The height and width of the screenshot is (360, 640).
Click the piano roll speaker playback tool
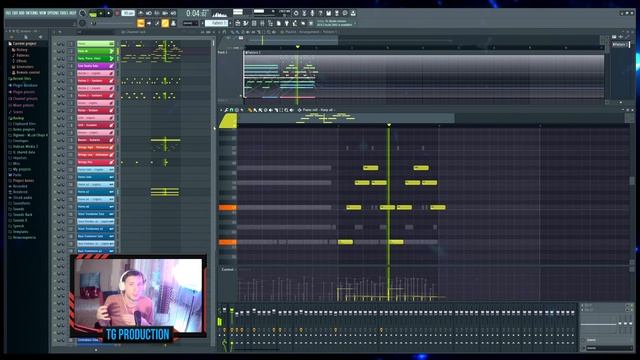tap(291, 110)
